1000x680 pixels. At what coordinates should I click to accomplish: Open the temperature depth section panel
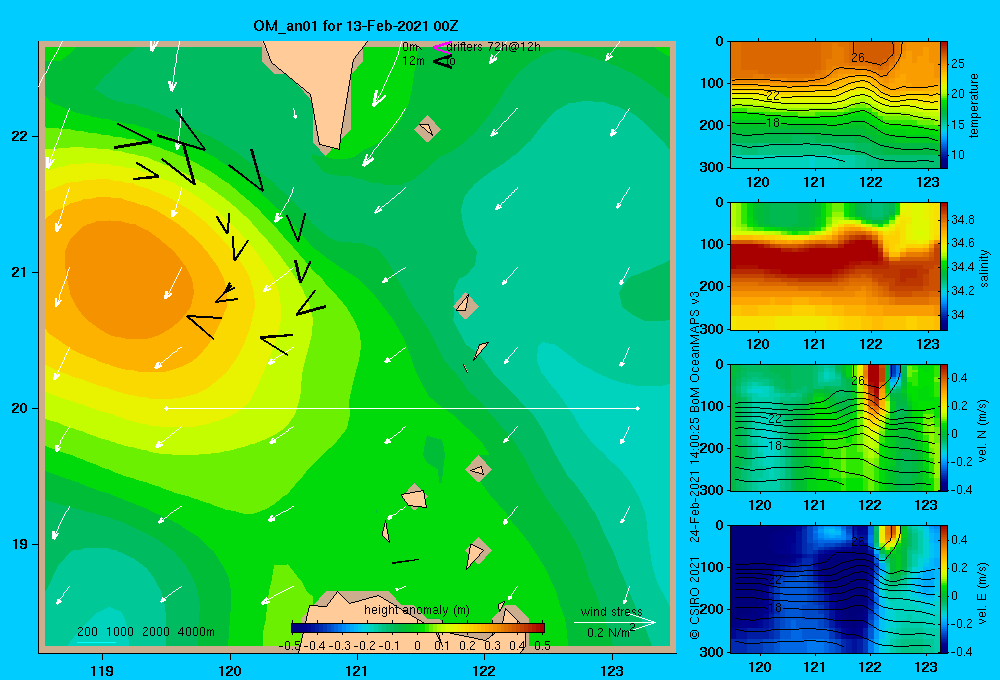tap(835, 105)
